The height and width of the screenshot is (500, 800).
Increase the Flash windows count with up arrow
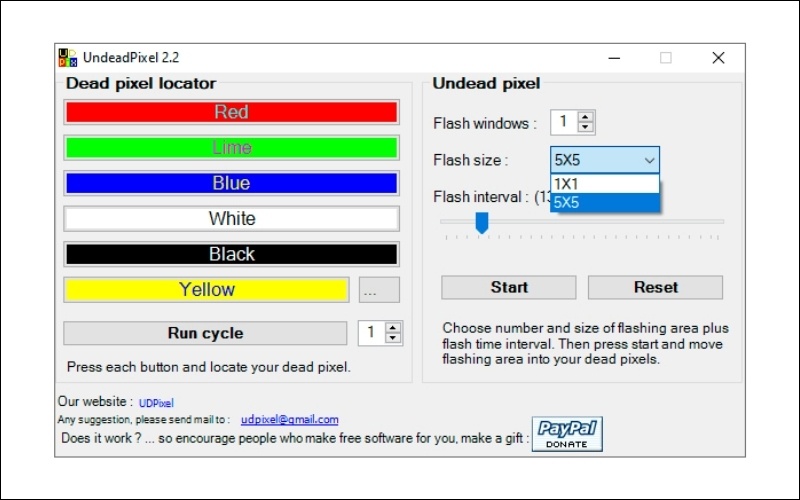586,117
